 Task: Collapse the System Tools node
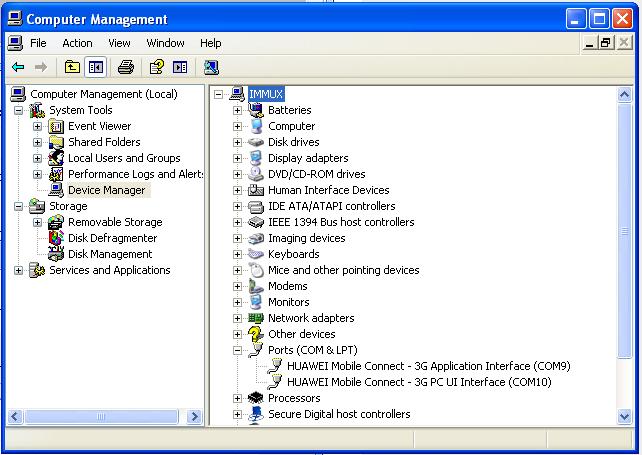tap(18, 110)
